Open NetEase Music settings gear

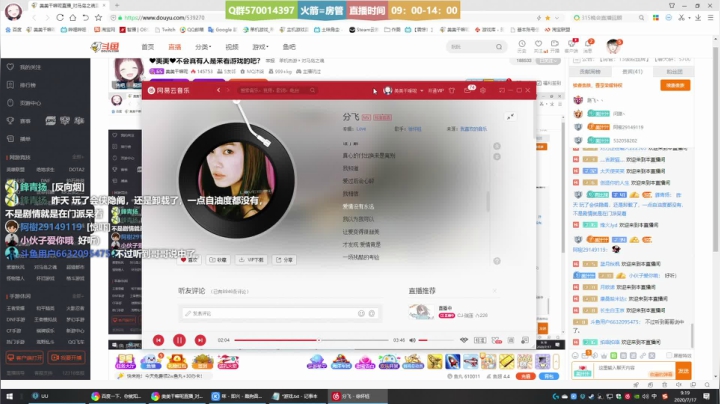tap(483, 90)
